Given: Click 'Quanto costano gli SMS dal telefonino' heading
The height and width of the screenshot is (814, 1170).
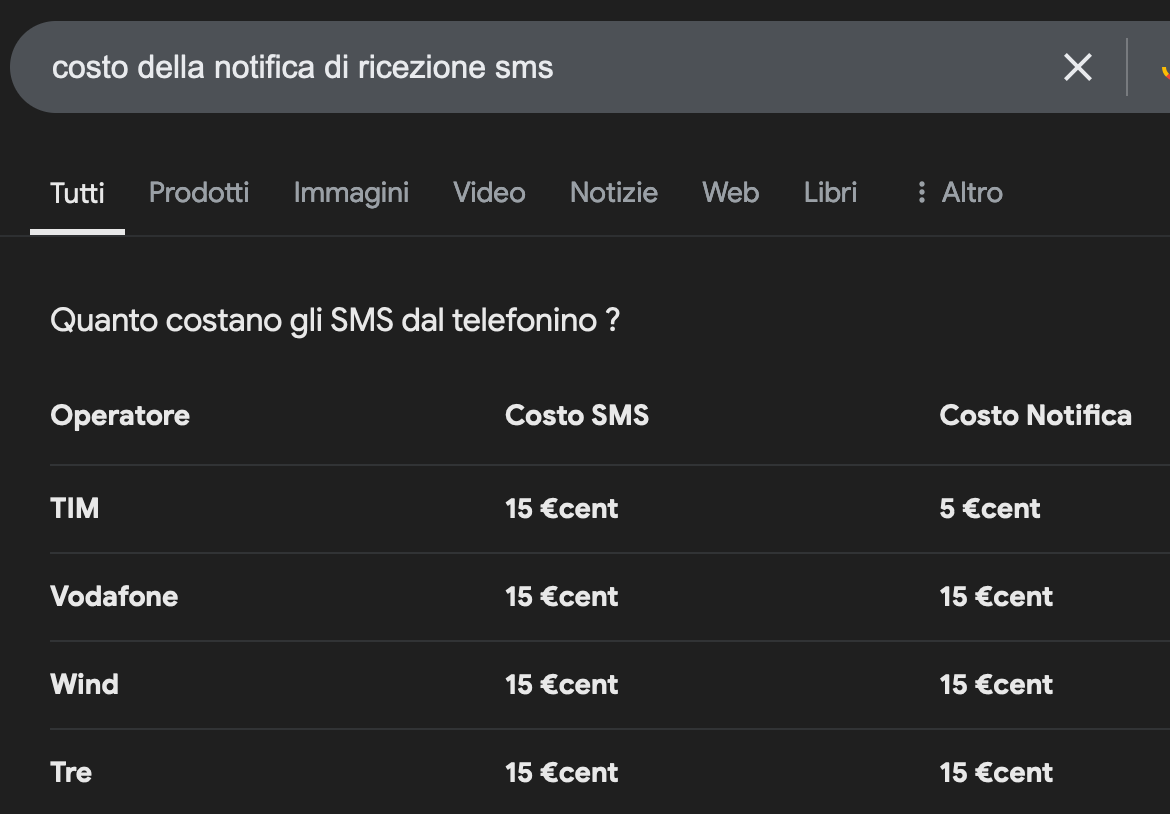Looking at the screenshot, I should (x=335, y=321).
